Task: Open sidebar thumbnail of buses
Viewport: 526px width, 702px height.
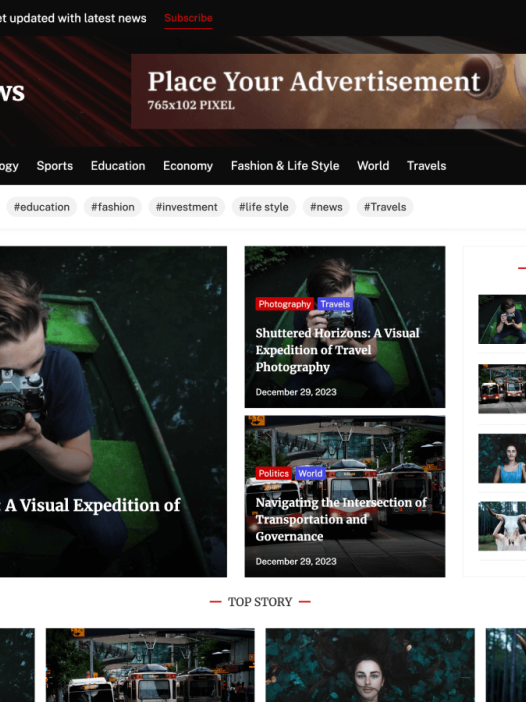Action: coord(502,389)
